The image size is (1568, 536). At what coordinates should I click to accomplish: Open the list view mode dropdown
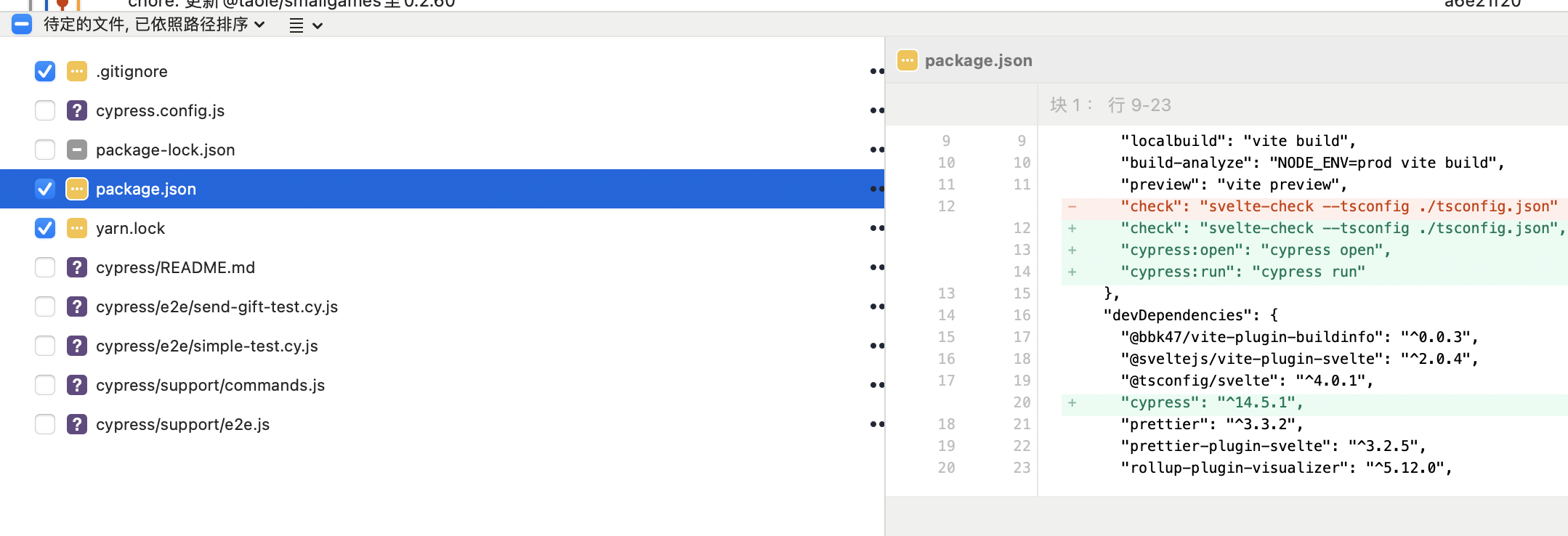coord(305,26)
